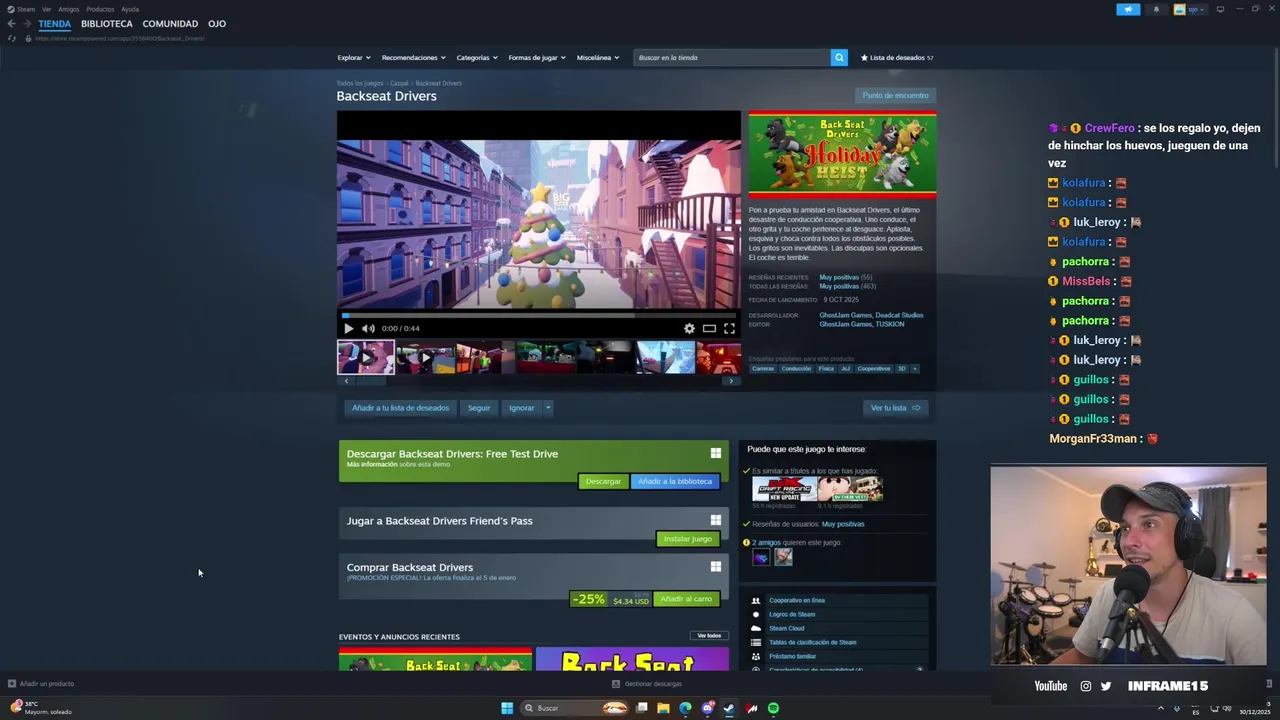The image size is (1280, 720).
Task: Click the Ignorar button
Action: click(521, 408)
